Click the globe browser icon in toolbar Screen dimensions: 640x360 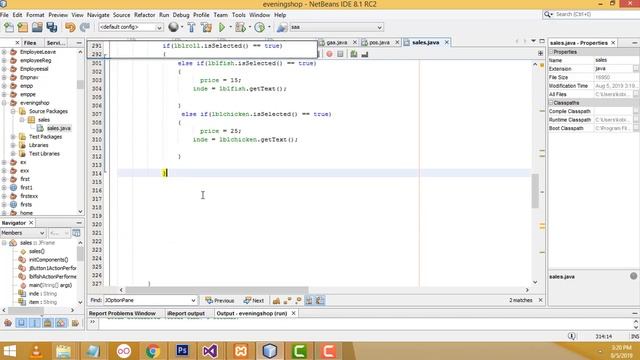pyautogui.click(x=173, y=27)
